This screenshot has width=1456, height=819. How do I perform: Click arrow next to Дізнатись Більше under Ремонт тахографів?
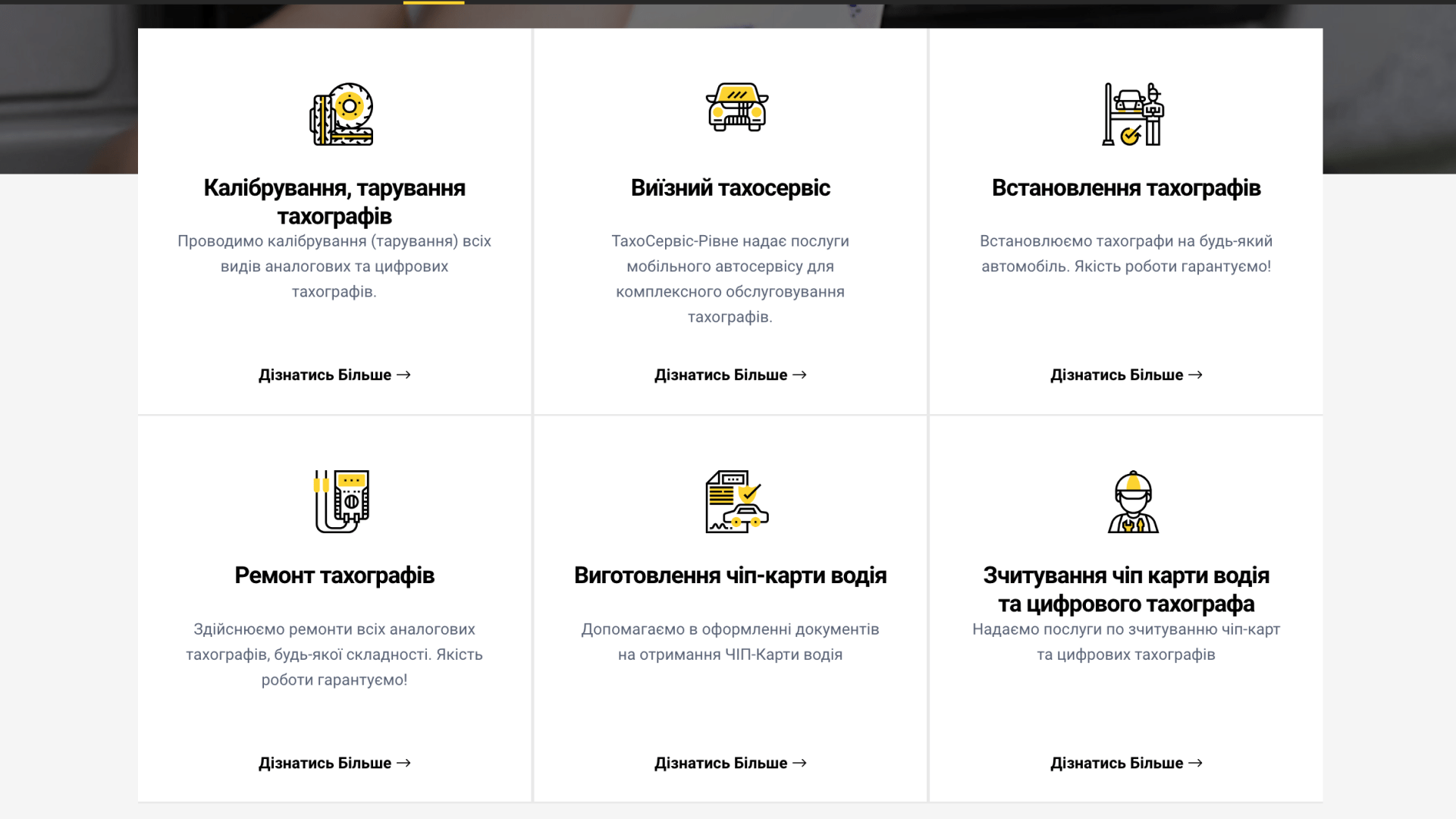[403, 763]
